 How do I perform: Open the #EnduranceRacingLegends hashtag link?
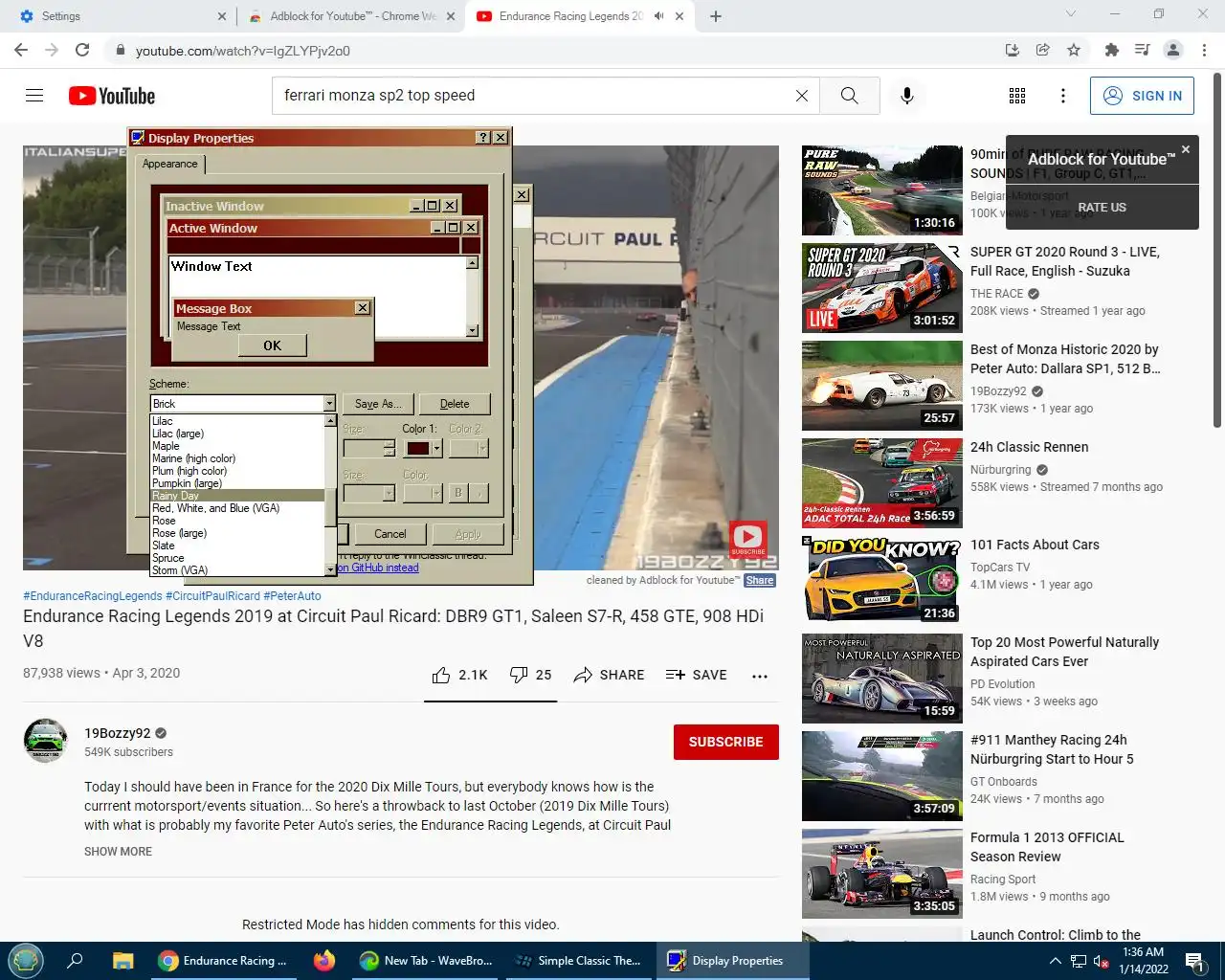coord(92,595)
